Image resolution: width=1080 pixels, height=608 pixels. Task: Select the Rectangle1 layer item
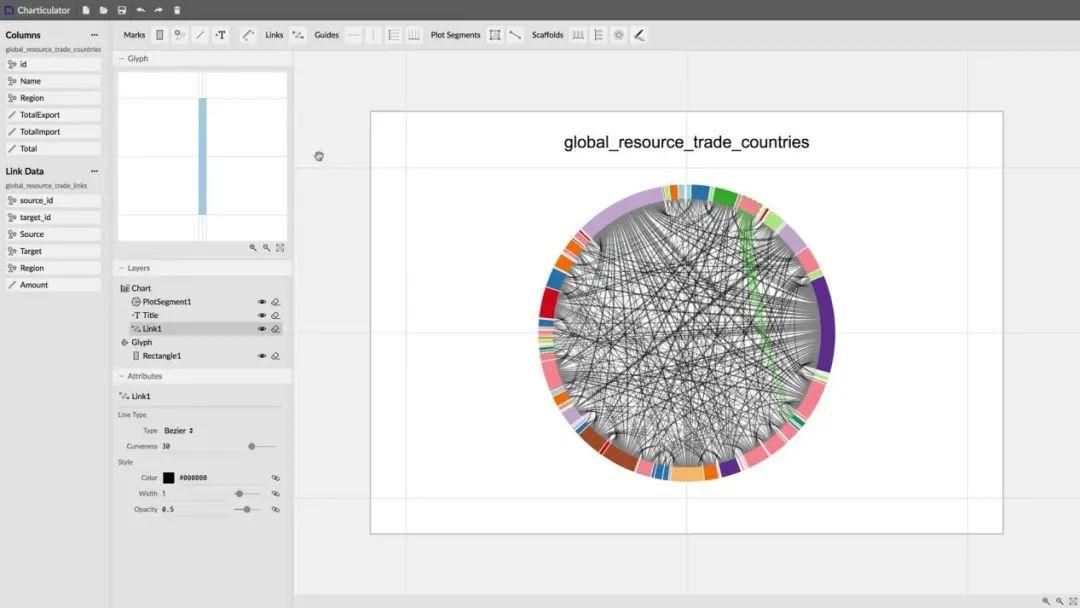tap(162, 356)
